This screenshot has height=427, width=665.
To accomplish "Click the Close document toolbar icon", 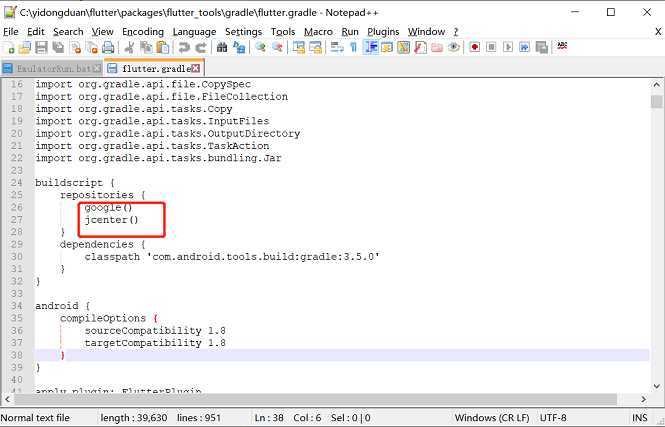I will [76, 47].
